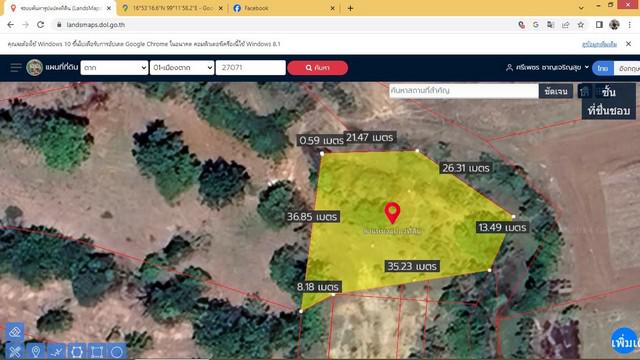Open the Chrome side panel icon
The width and height of the screenshot is (640, 360).
[599, 25]
